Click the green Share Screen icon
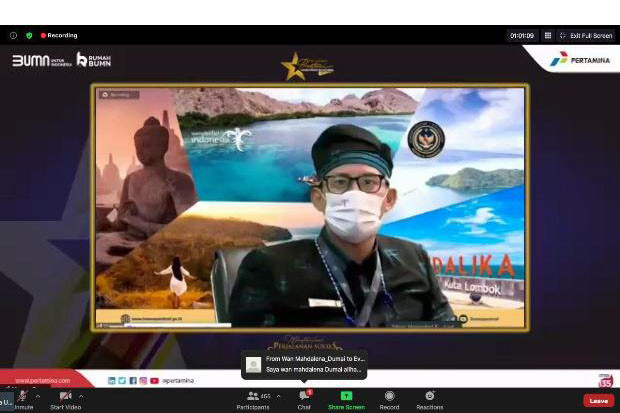620x413 pixels. [x=346, y=396]
